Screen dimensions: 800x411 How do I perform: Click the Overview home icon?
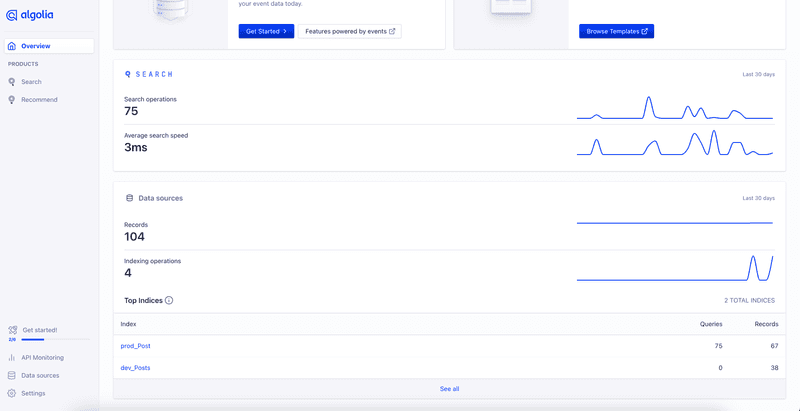pyautogui.click(x=12, y=46)
